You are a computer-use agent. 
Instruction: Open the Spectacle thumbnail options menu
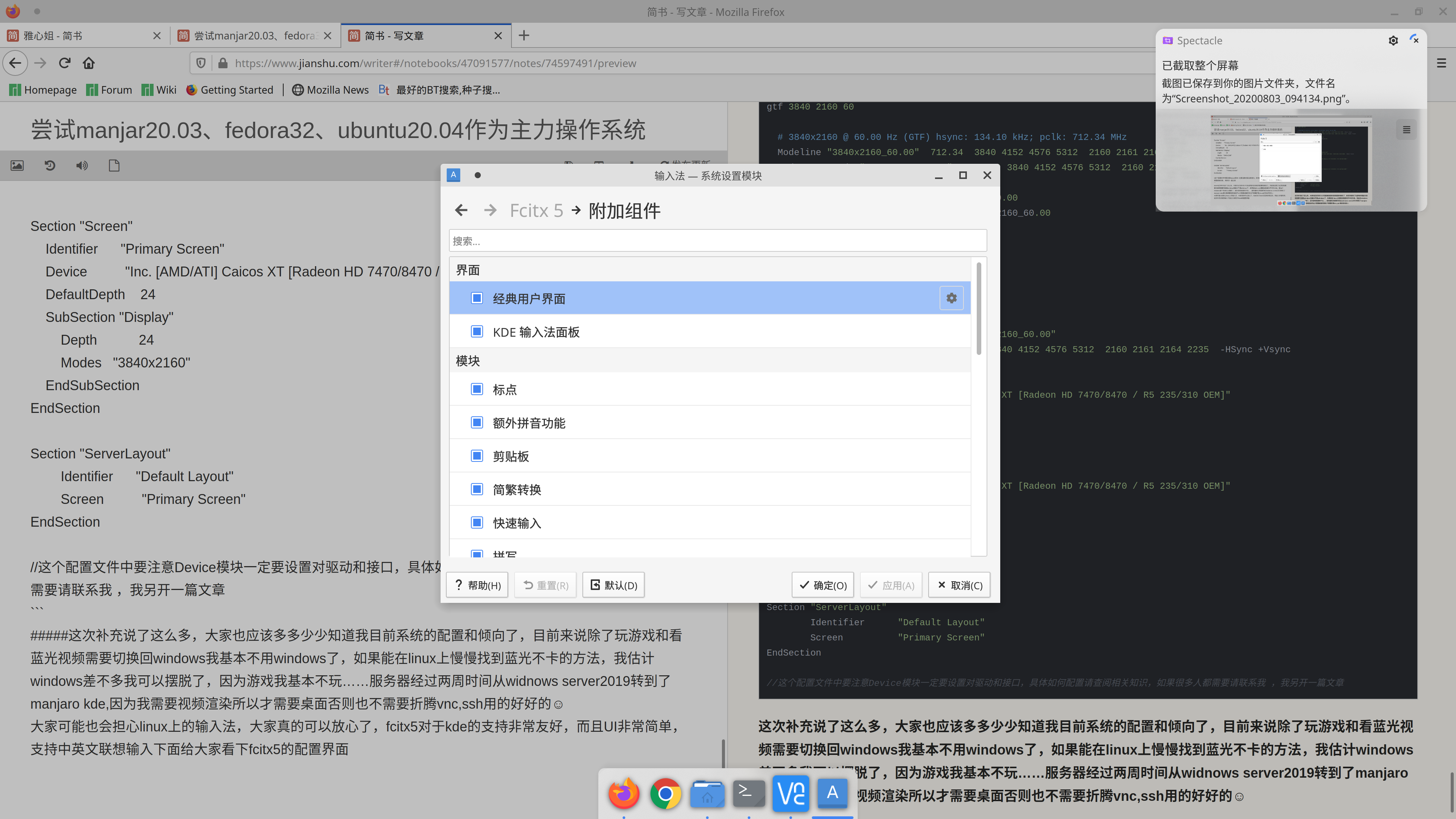coord(1406,130)
